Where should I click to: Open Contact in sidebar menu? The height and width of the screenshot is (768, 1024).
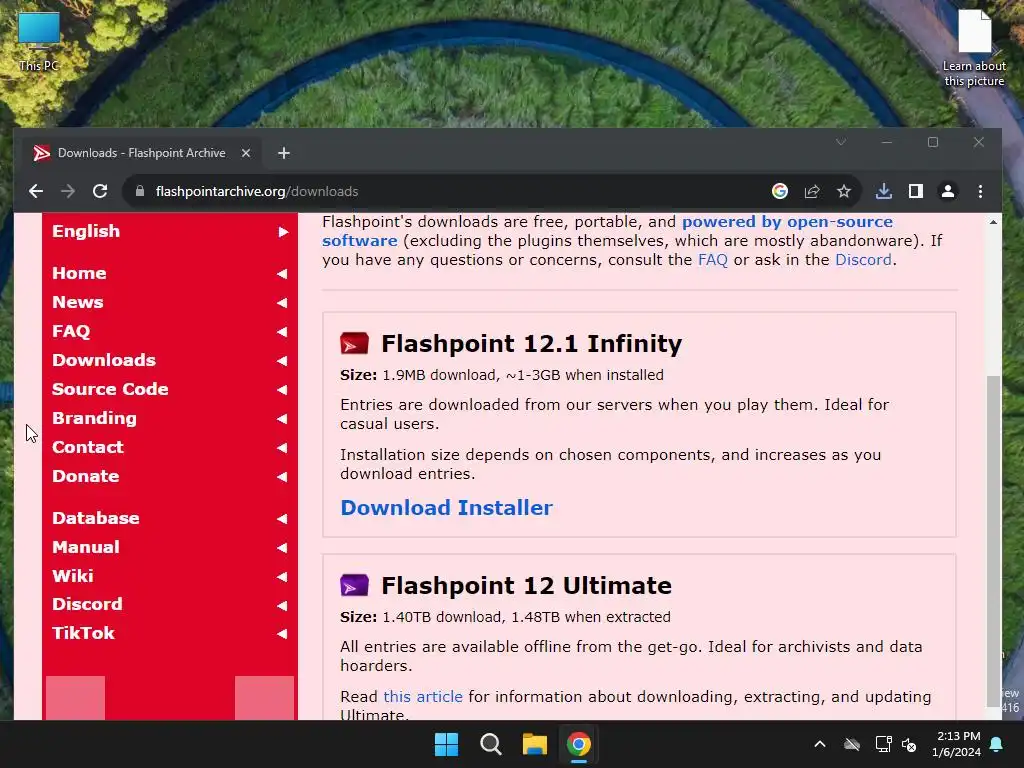tap(170, 447)
